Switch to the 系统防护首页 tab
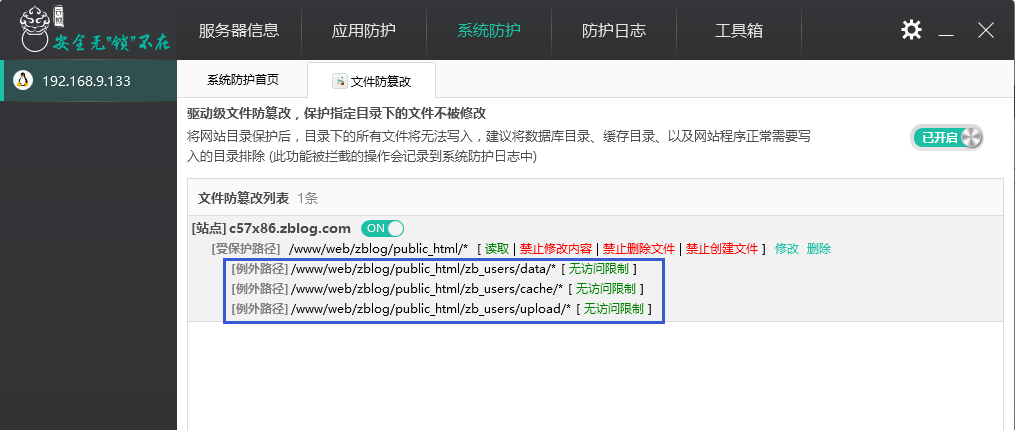Image resolution: width=1015 pixels, height=430 pixels. pos(243,80)
